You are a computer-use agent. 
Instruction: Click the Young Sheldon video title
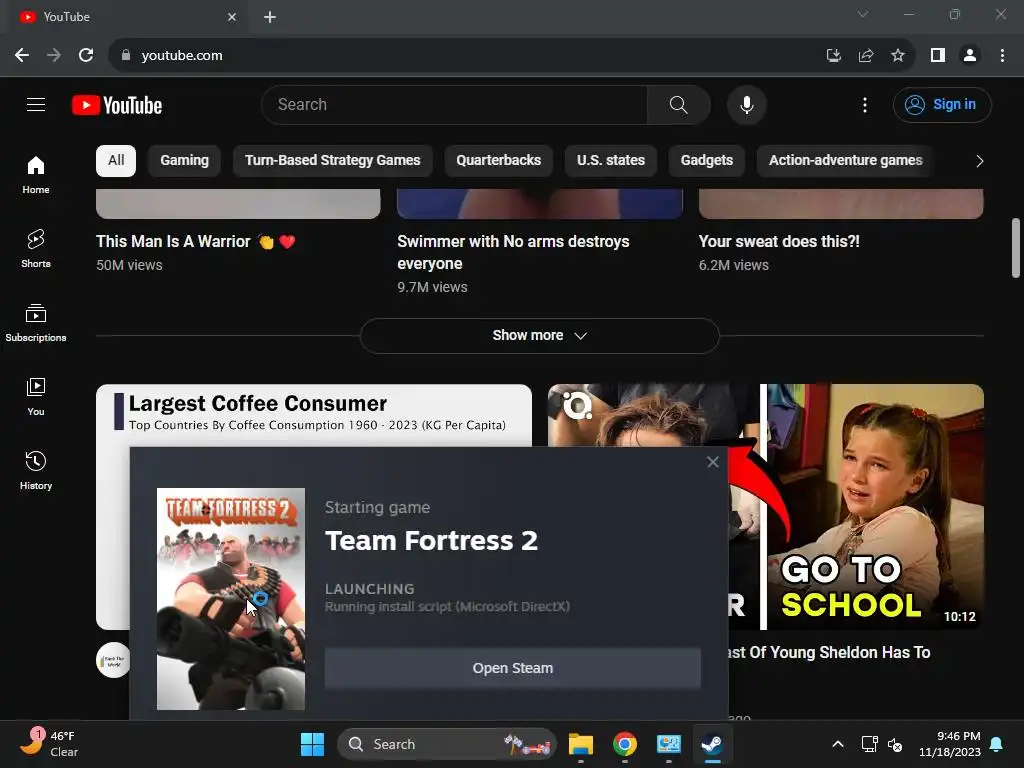click(829, 652)
